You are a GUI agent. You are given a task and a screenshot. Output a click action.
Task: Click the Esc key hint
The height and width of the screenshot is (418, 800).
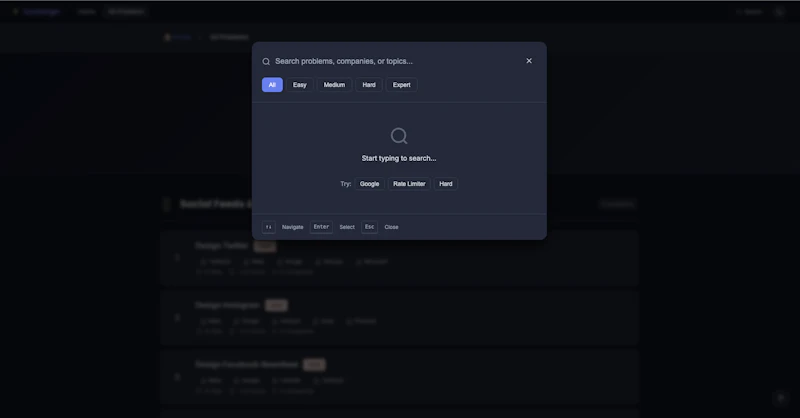[369, 227]
